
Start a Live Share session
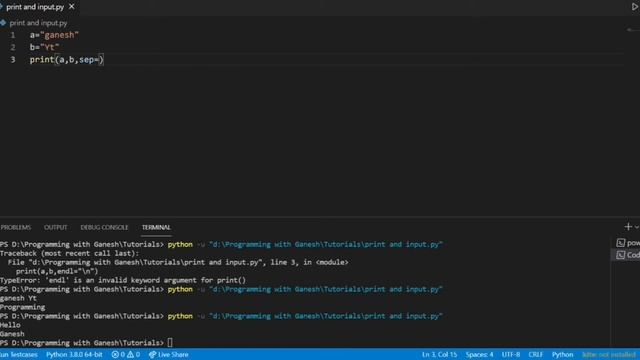(169, 354)
